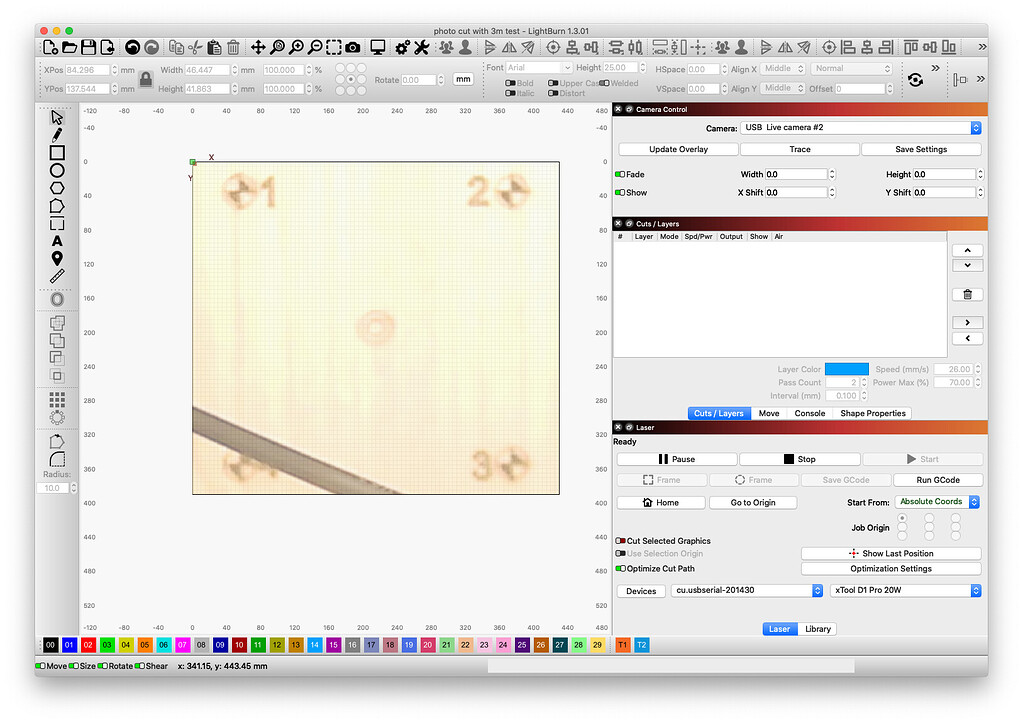
Task: Click the laser settings wrench icon
Action: pyautogui.click(x=423, y=46)
